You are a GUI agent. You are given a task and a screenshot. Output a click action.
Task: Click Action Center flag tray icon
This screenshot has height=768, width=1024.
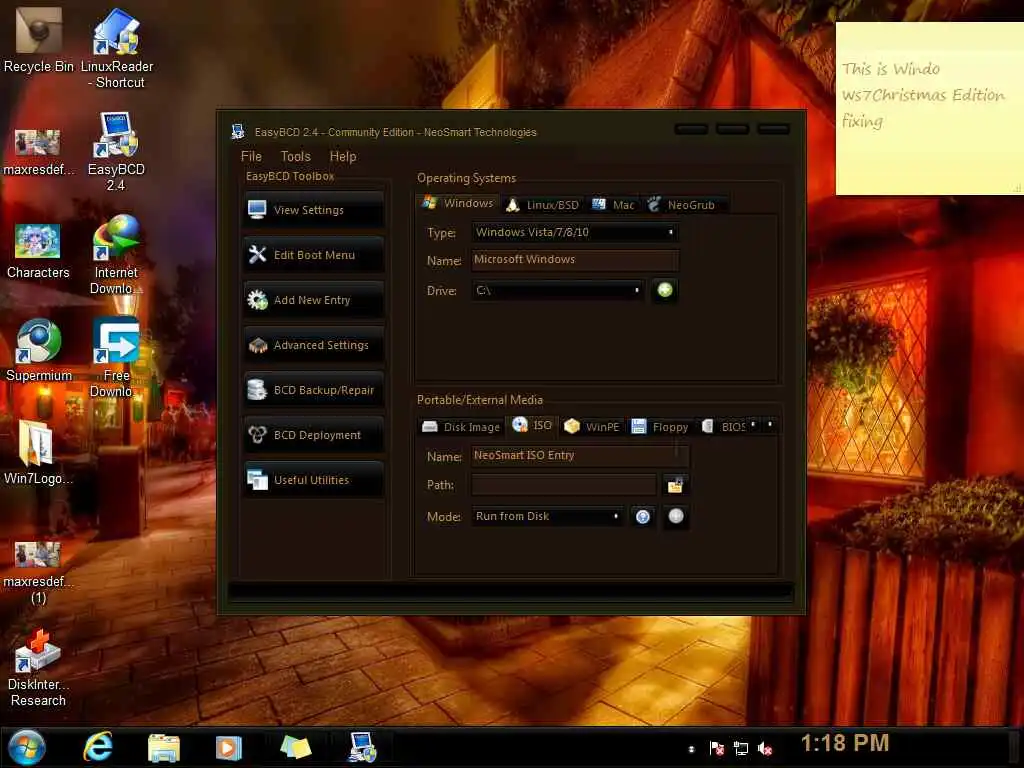pos(716,748)
